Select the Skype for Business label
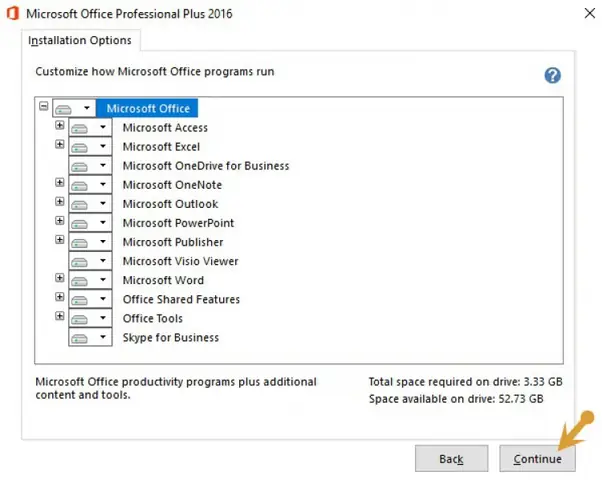Image resolution: width=602 pixels, height=480 pixels. (x=170, y=338)
